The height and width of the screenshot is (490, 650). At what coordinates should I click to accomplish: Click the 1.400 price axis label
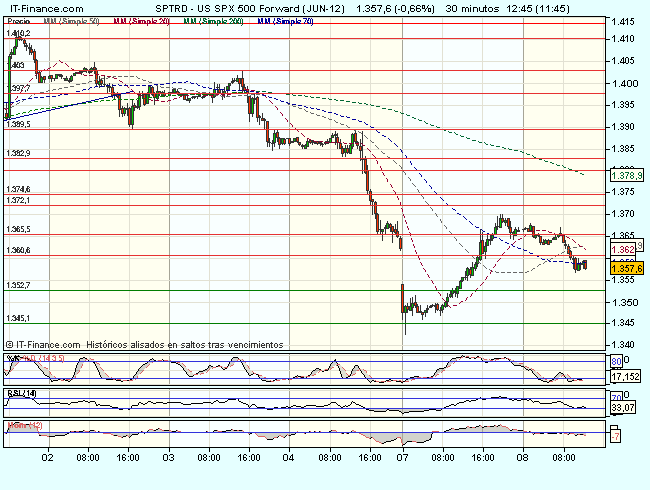(x=625, y=84)
